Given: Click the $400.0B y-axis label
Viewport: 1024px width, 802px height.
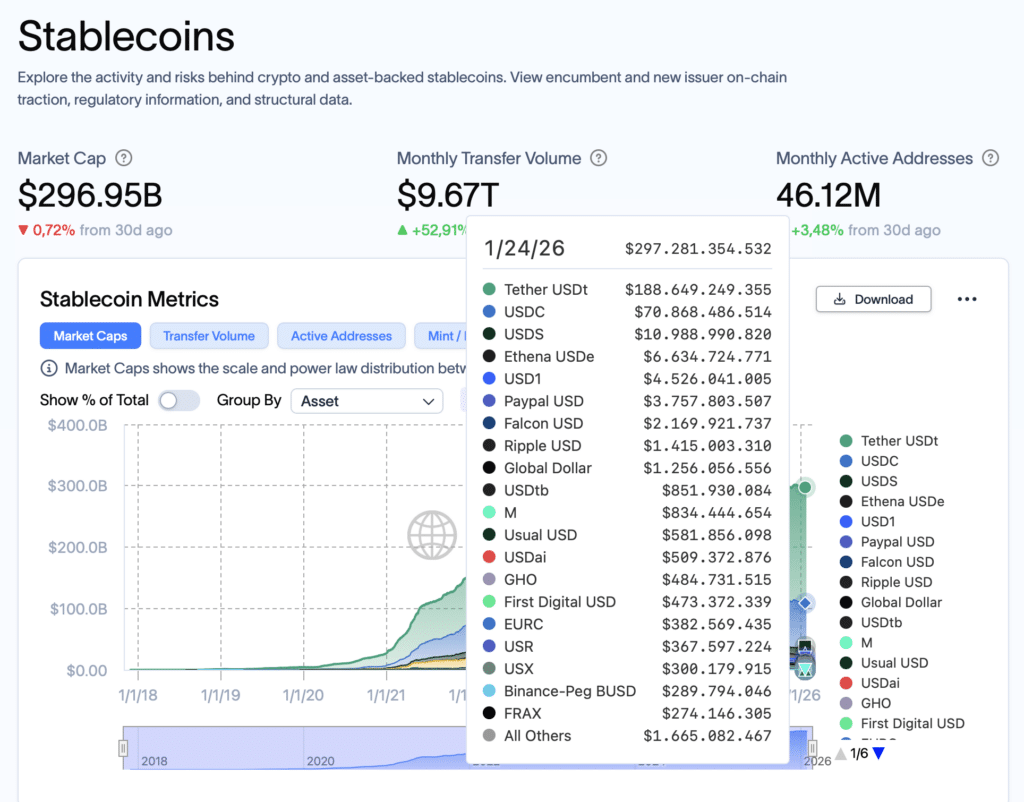Looking at the screenshot, I should coord(77,425).
